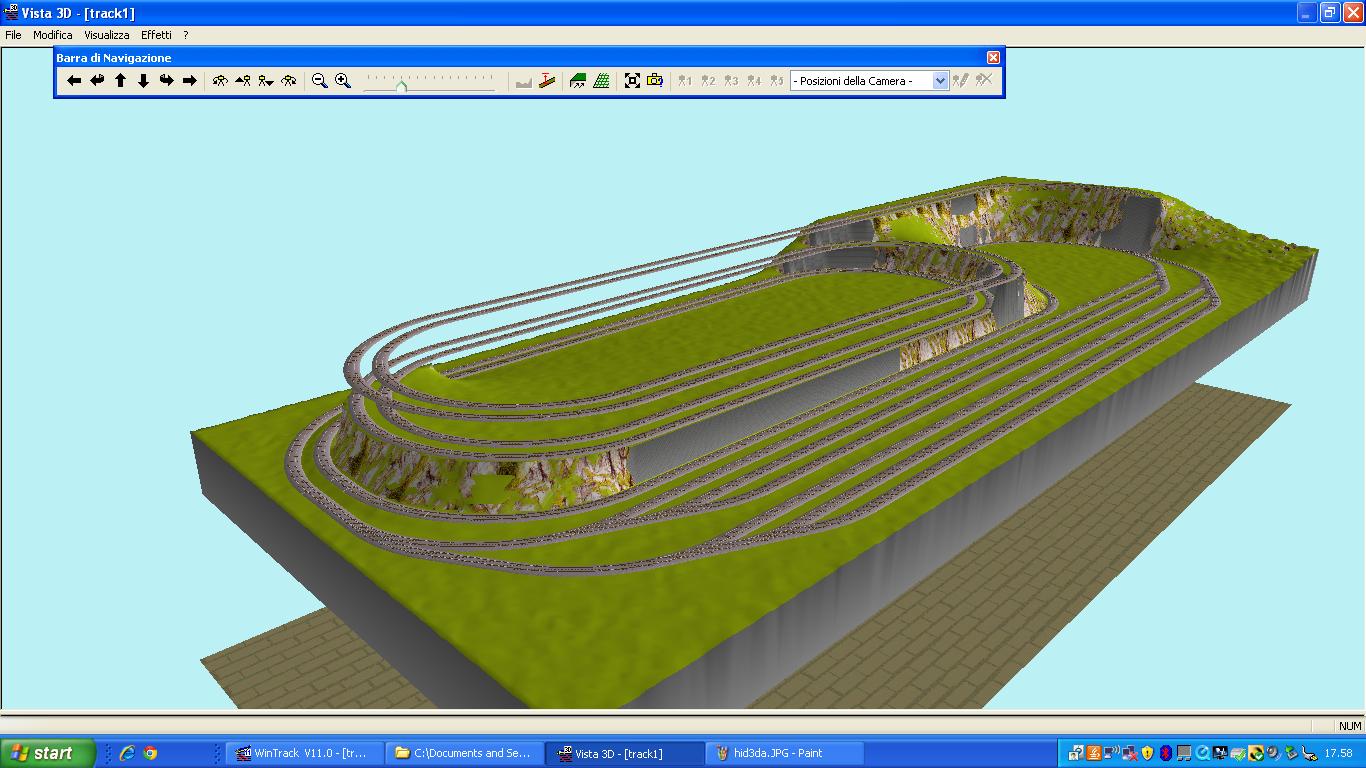Click the grayed landscape profile icon

click(524, 81)
